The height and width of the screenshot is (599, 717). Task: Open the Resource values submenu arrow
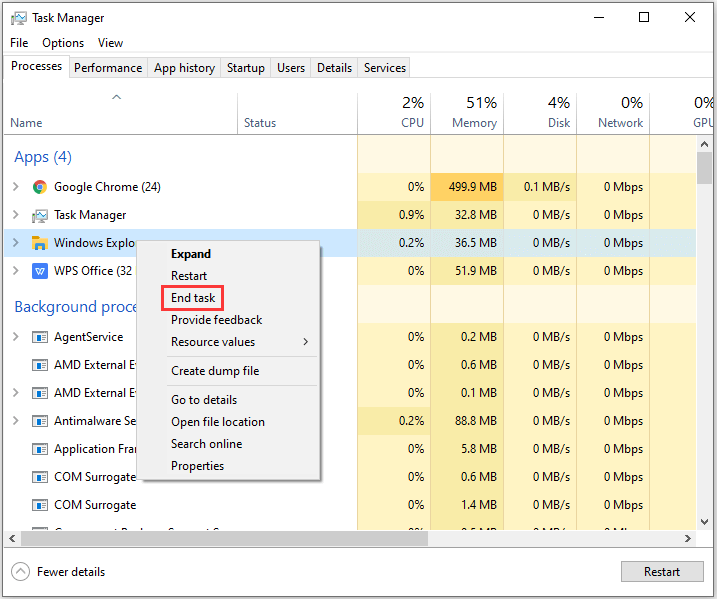(x=305, y=342)
